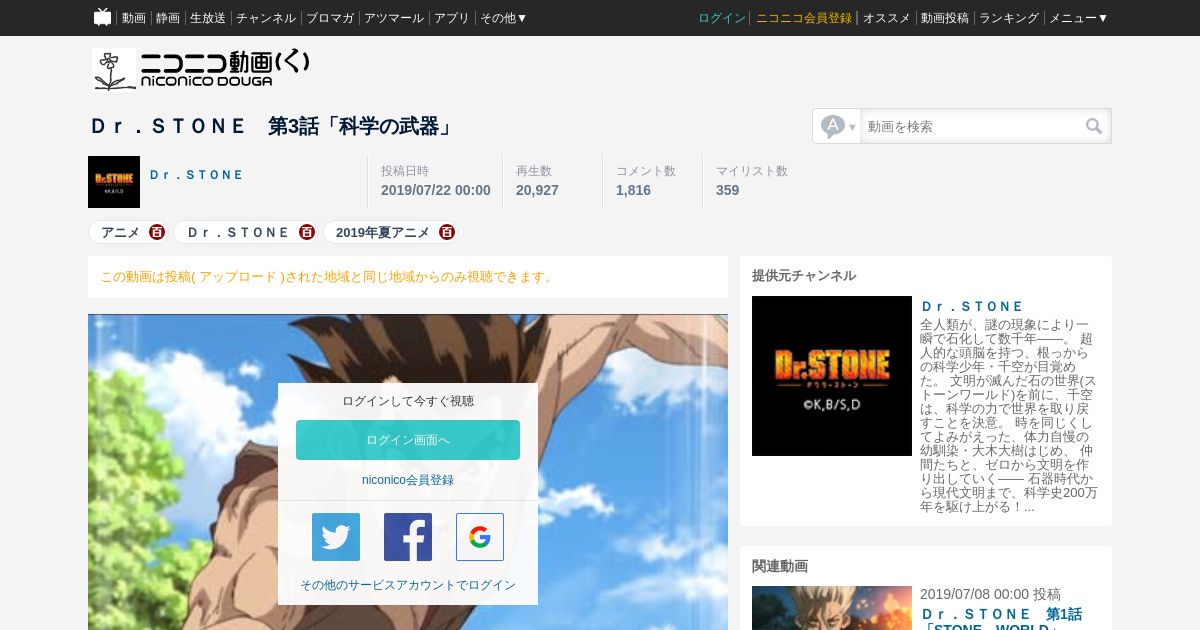Select the 2019年夏アニメ tag

(x=383, y=232)
